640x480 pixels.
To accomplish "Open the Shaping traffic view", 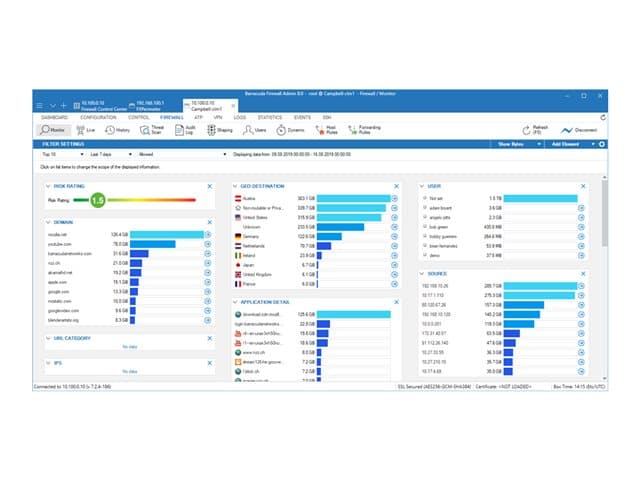I will 220,130.
